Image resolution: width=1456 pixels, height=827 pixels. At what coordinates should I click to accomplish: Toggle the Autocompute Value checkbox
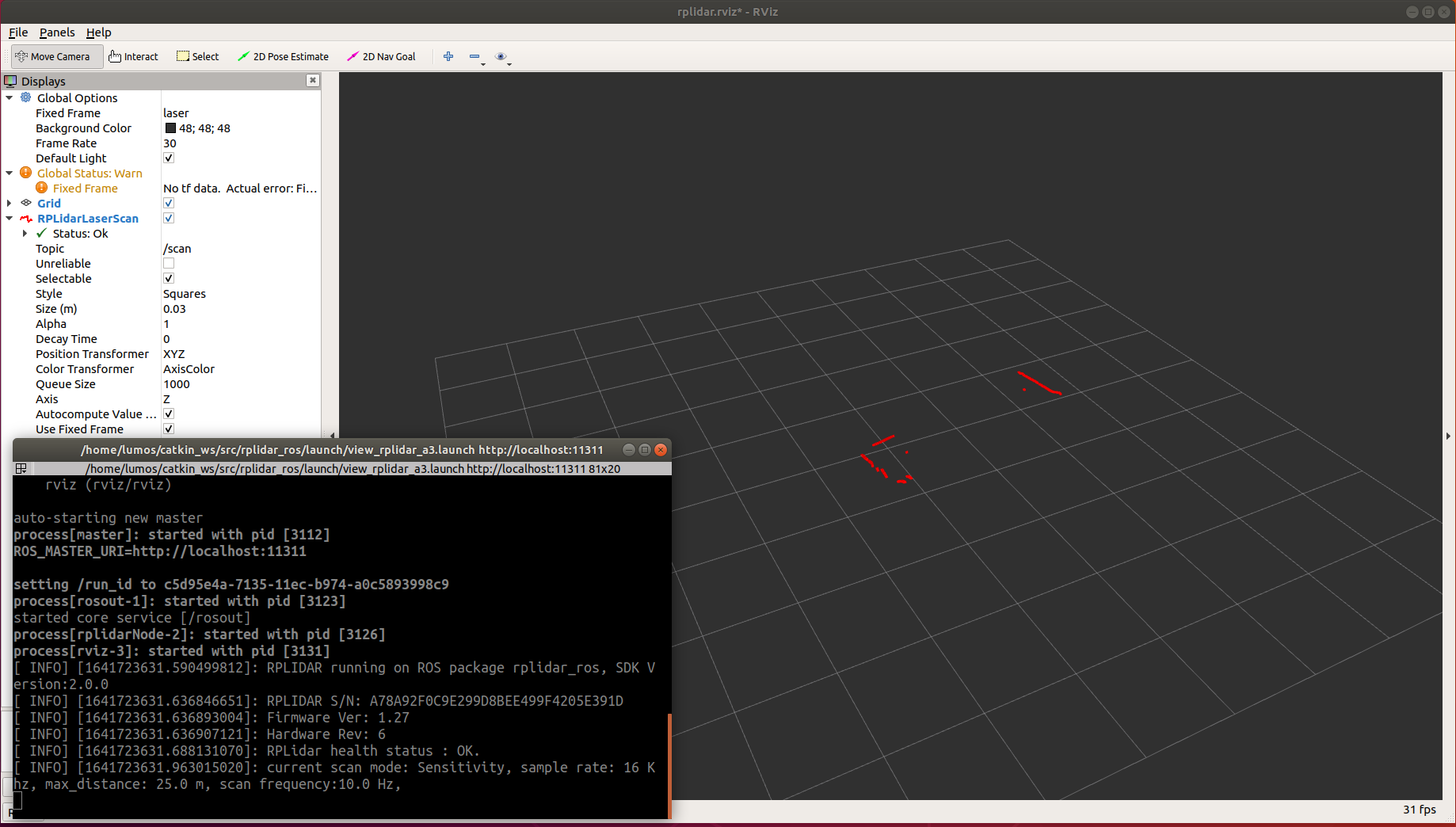coord(169,413)
